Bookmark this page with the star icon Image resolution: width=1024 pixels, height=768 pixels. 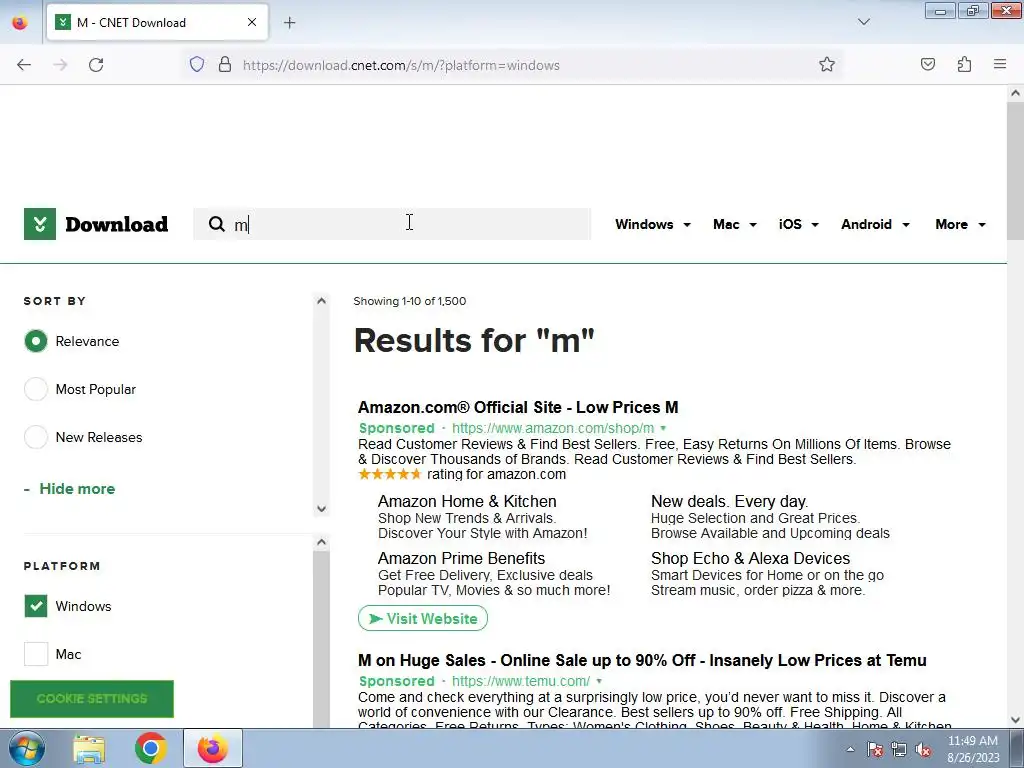pyautogui.click(x=827, y=65)
